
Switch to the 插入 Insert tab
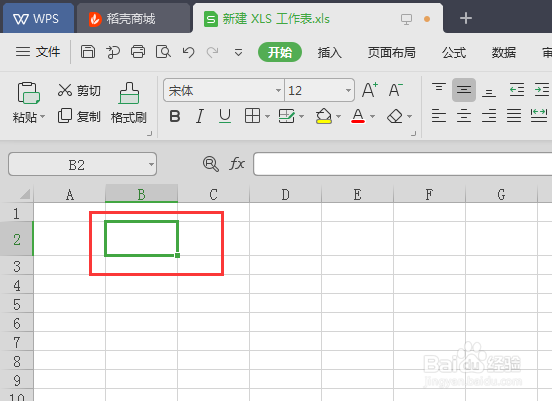coord(330,52)
